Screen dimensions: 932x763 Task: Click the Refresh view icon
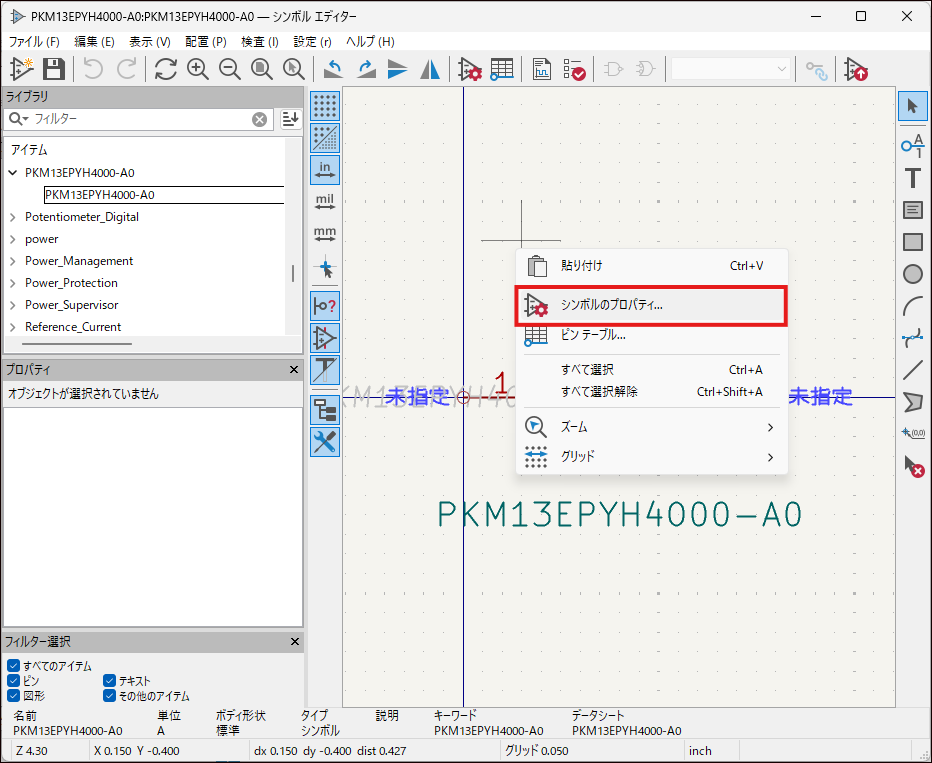click(x=165, y=69)
